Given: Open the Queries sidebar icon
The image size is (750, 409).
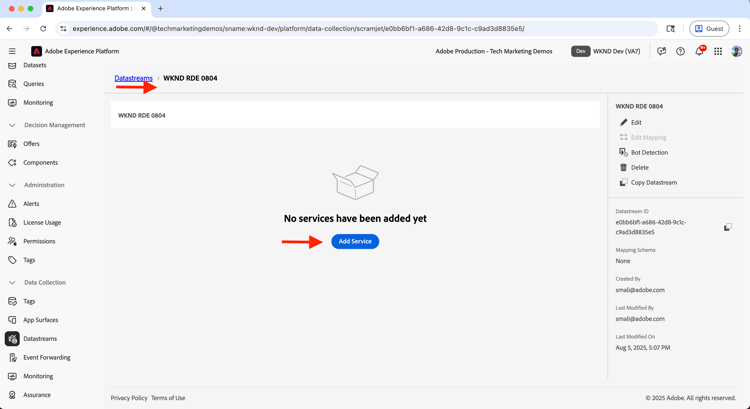Looking at the screenshot, I should click(x=12, y=84).
